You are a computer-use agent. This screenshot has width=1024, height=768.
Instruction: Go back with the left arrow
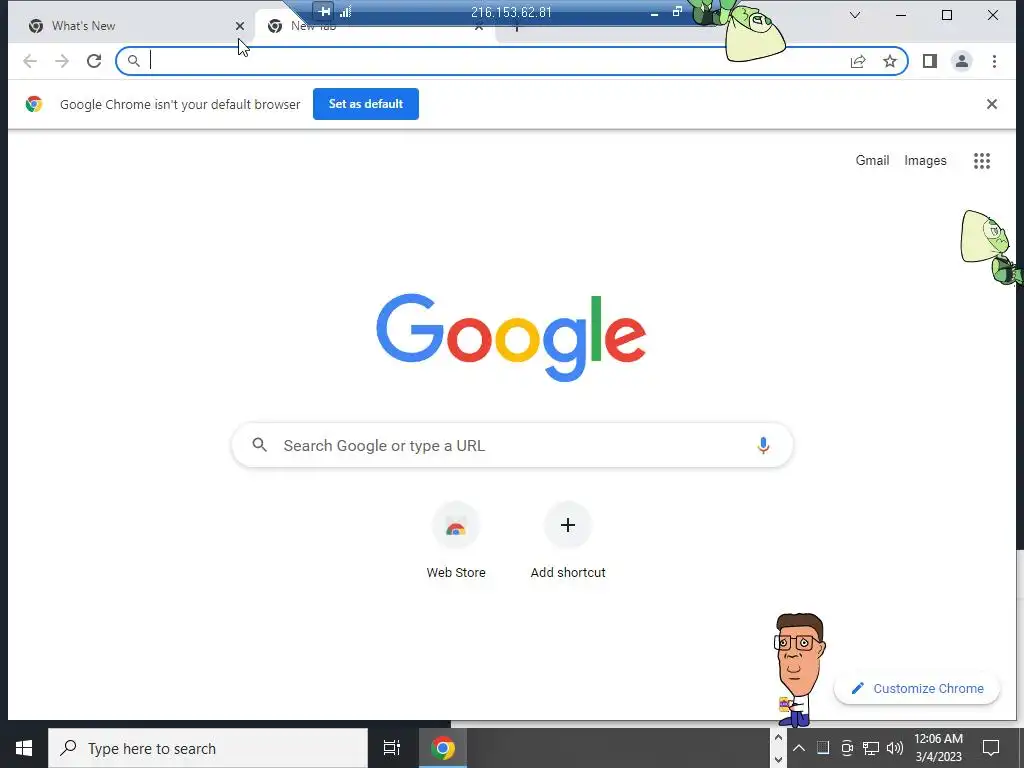point(30,61)
